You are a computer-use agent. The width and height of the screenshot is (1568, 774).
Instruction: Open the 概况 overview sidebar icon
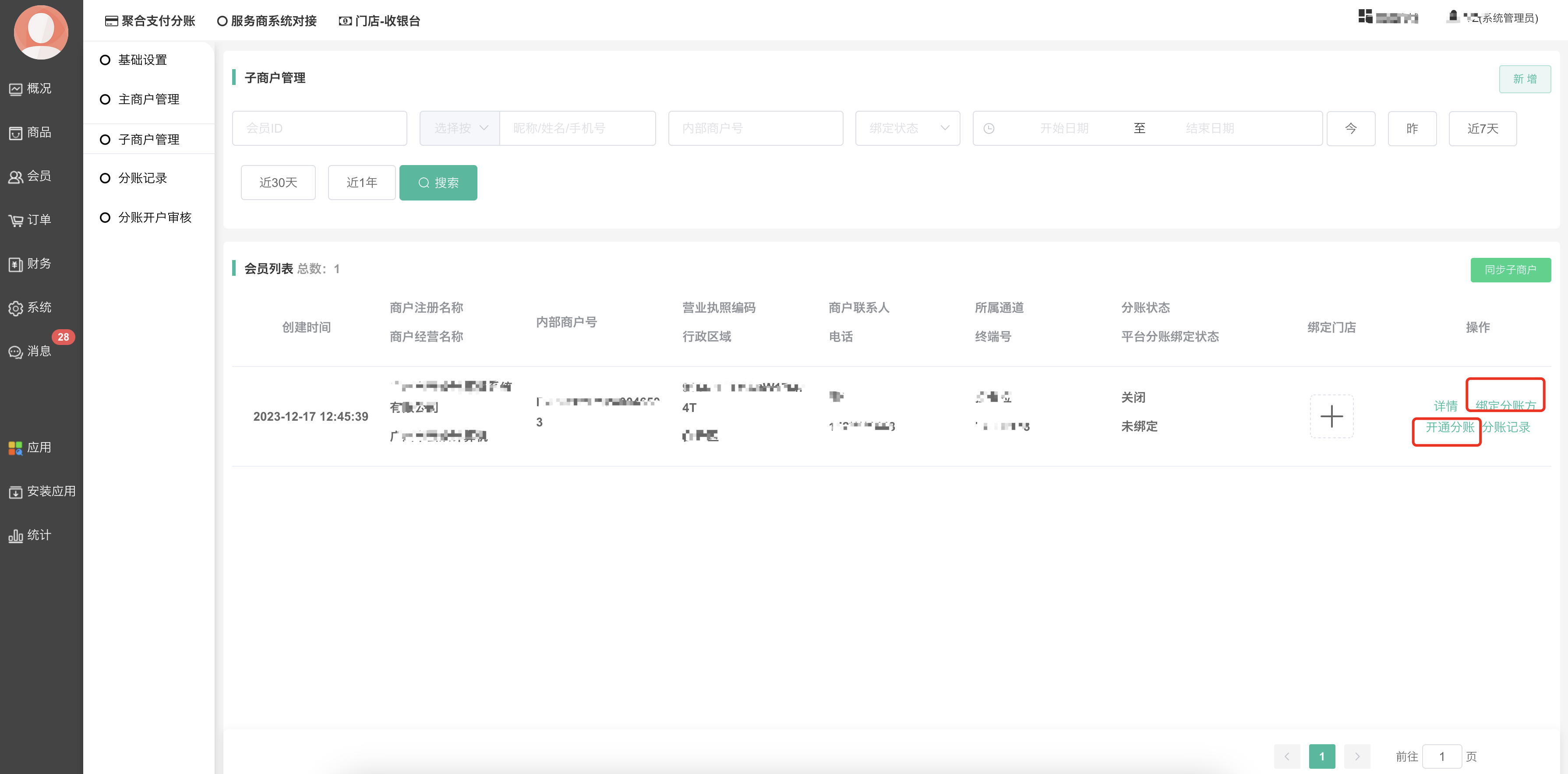(x=16, y=89)
